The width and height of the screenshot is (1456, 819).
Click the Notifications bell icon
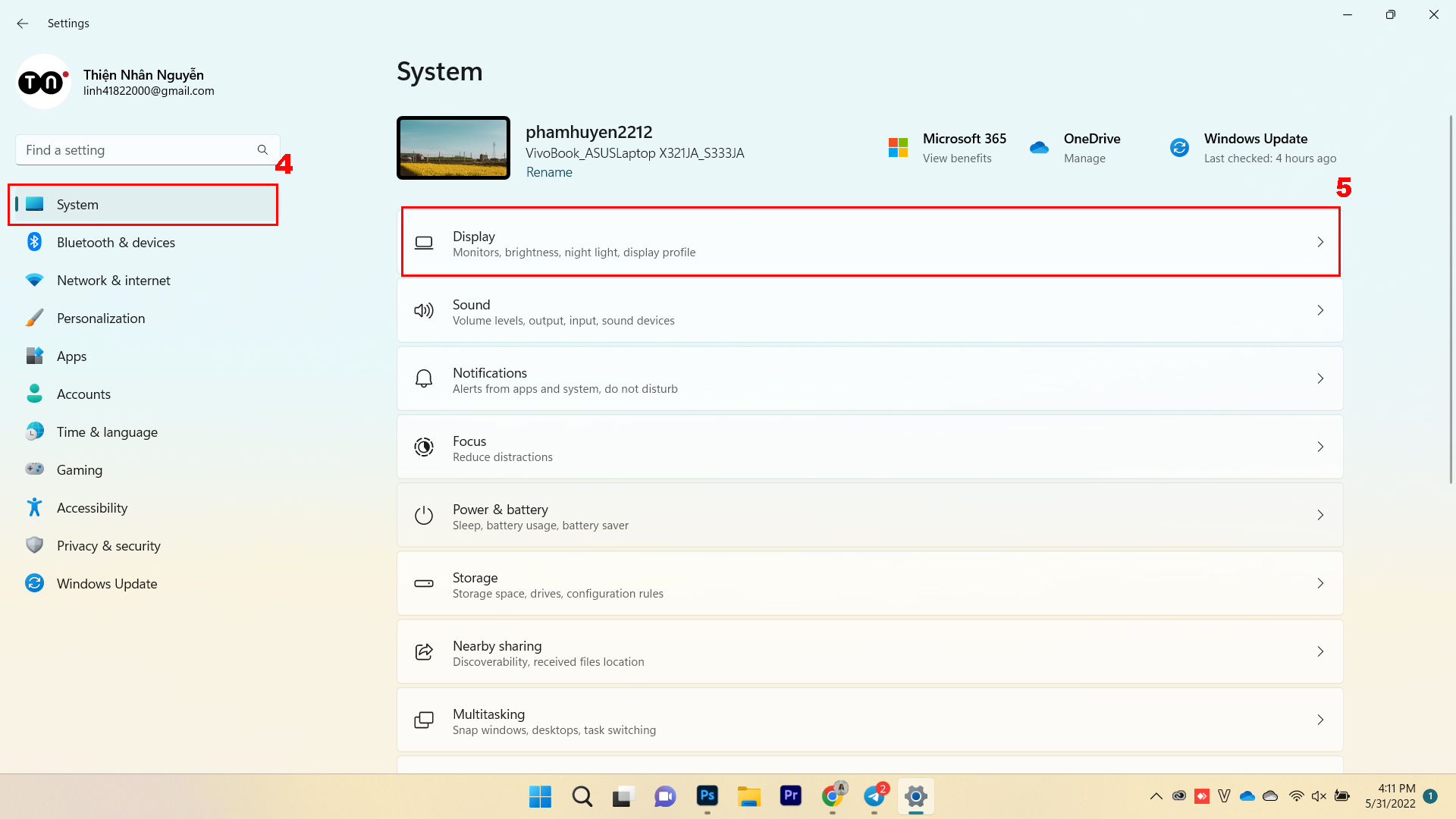424,378
